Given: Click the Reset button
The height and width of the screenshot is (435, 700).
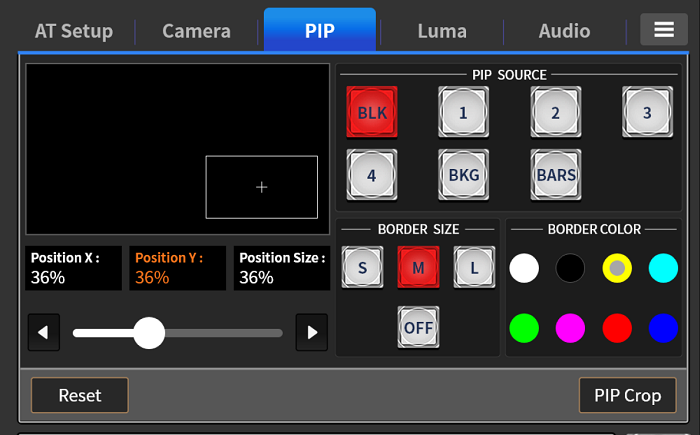Looking at the screenshot, I should [x=80, y=395].
